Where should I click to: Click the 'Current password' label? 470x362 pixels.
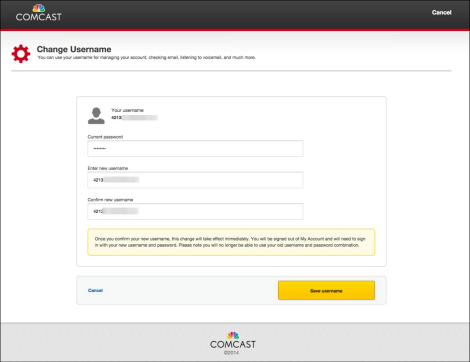[105, 137]
